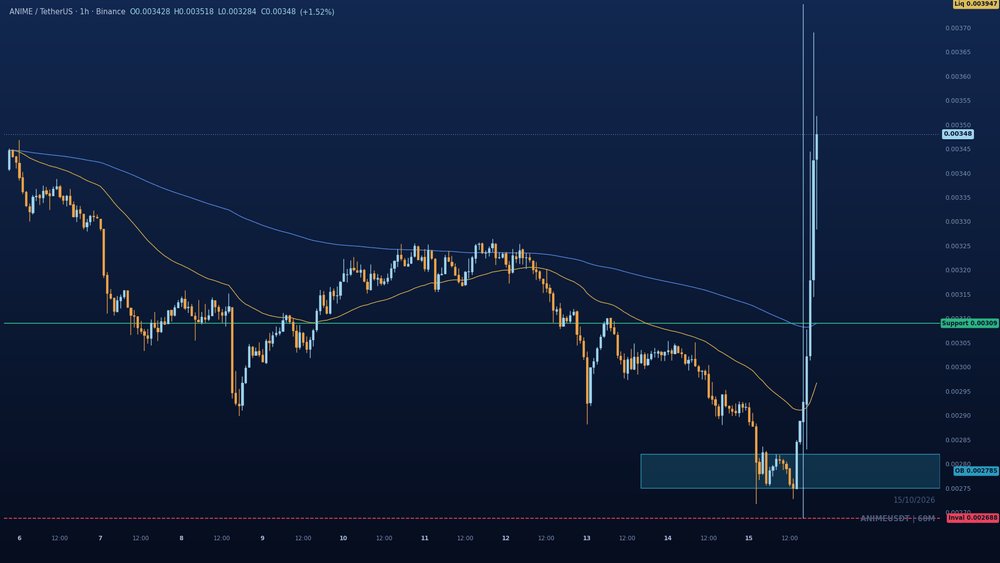Screen dimensions: 1000x563
Task: Click the blue OB 0.002785 tag
Action: click(976, 471)
